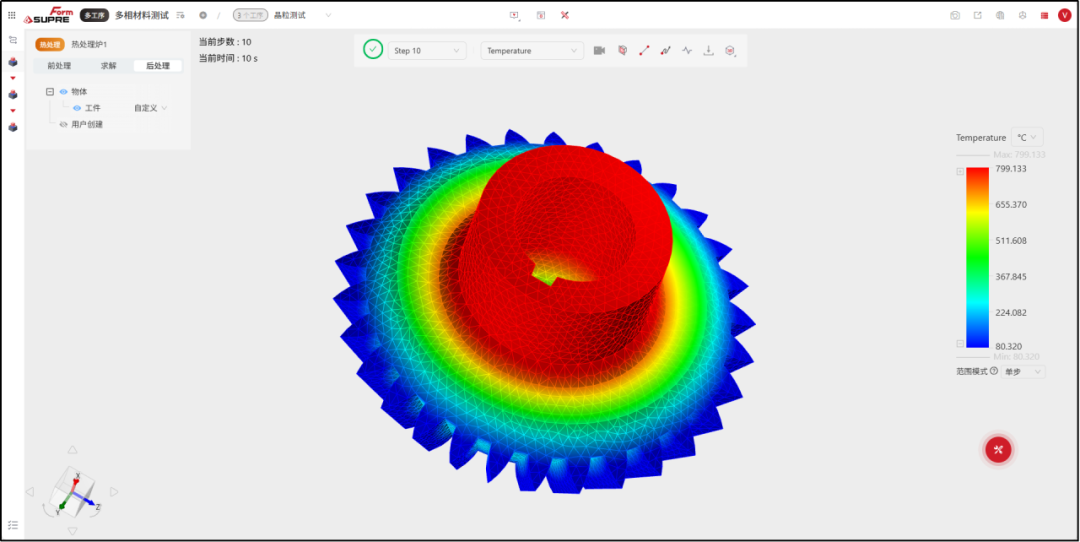Click the support headset icon
This screenshot has width=1080, height=542.
(x=1022, y=15)
